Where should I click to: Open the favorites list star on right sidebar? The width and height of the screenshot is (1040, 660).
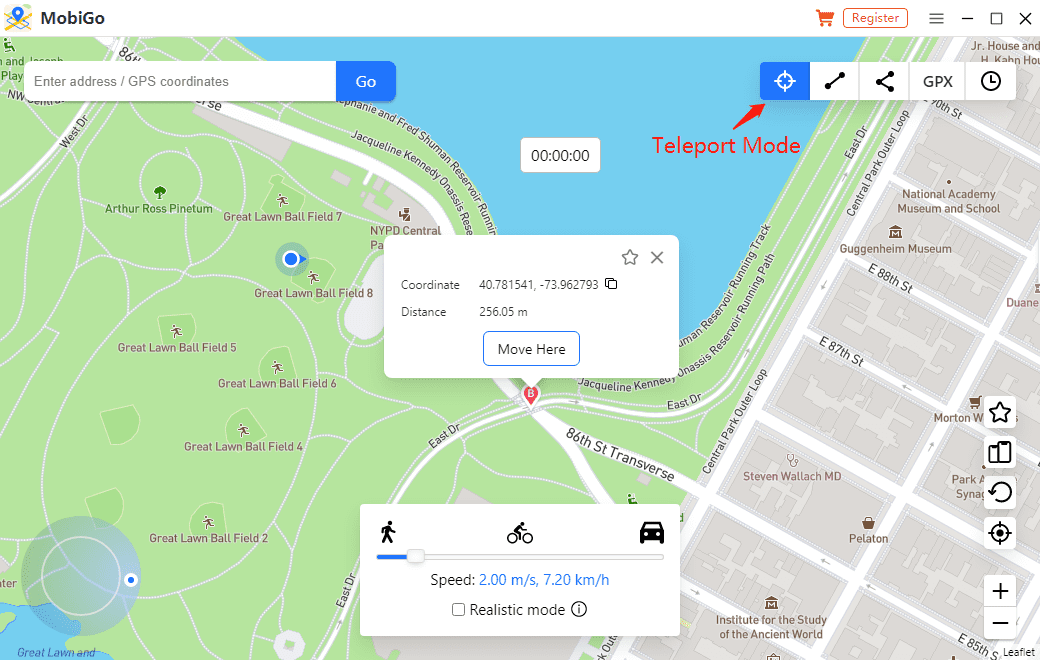point(1000,412)
